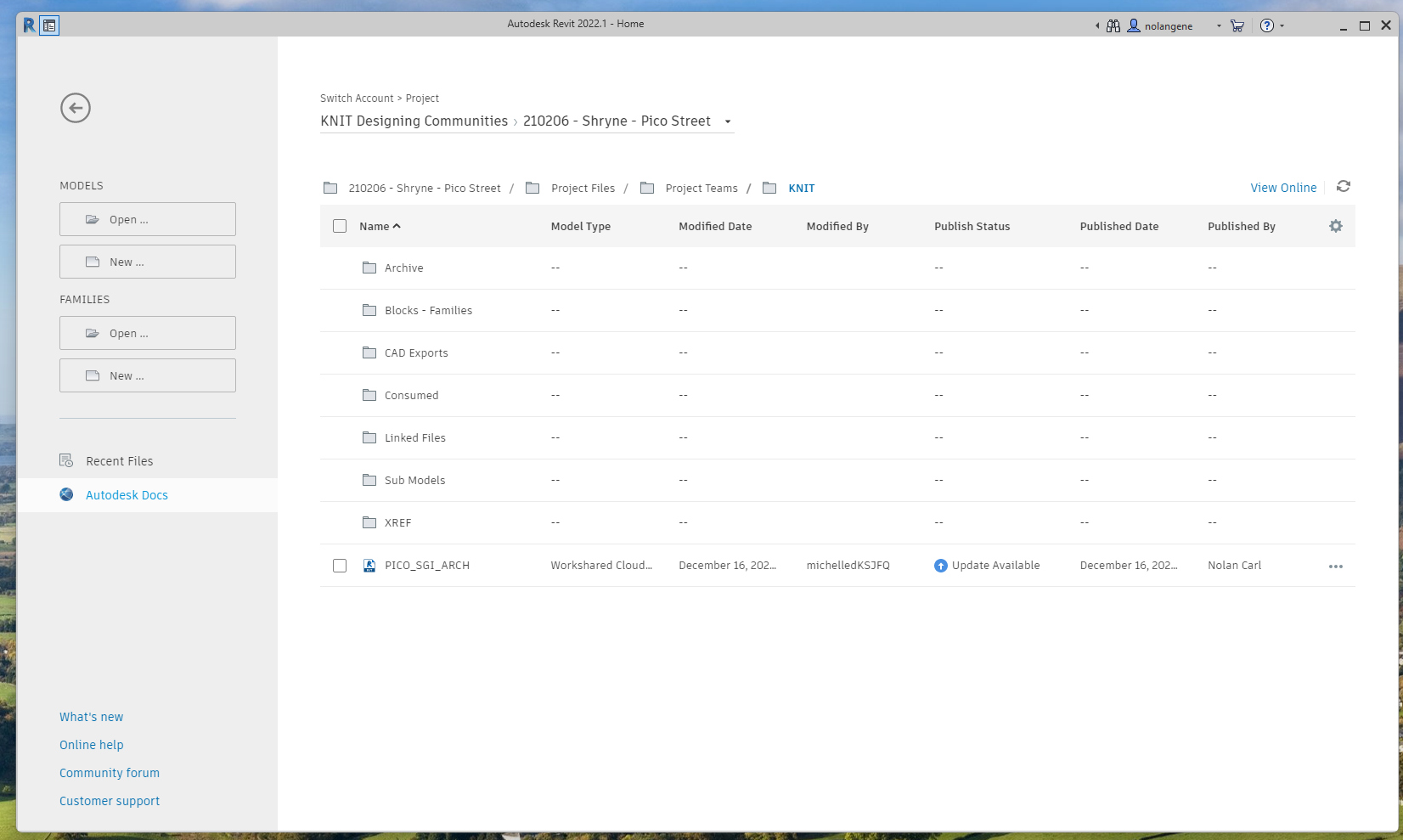The image size is (1403, 840).
Task: Select the Autodesk Docs globe icon
Action: (x=65, y=494)
